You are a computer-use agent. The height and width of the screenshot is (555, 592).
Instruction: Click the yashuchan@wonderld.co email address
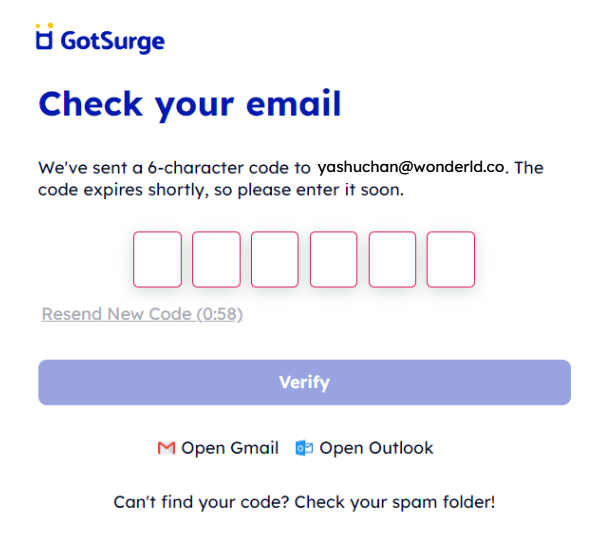[411, 167]
